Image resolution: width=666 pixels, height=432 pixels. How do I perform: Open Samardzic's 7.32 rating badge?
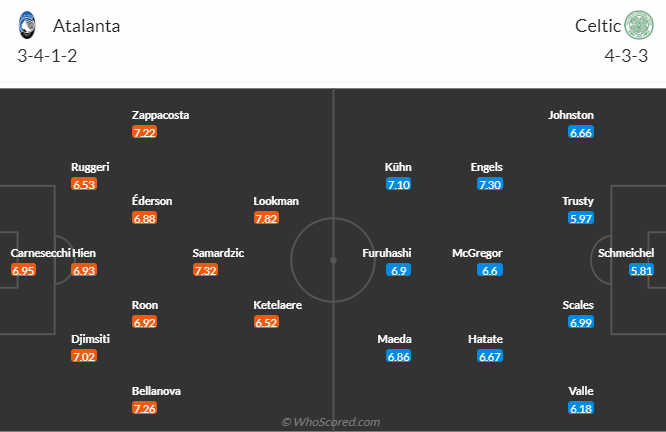click(x=205, y=270)
